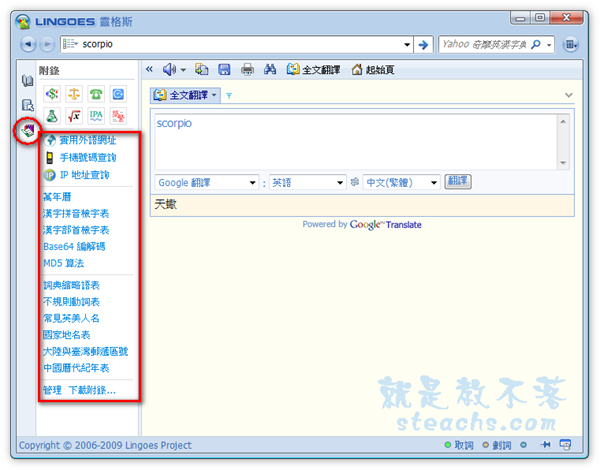Toggle the 劃詞 status bar option

click(x=497, y=445)
